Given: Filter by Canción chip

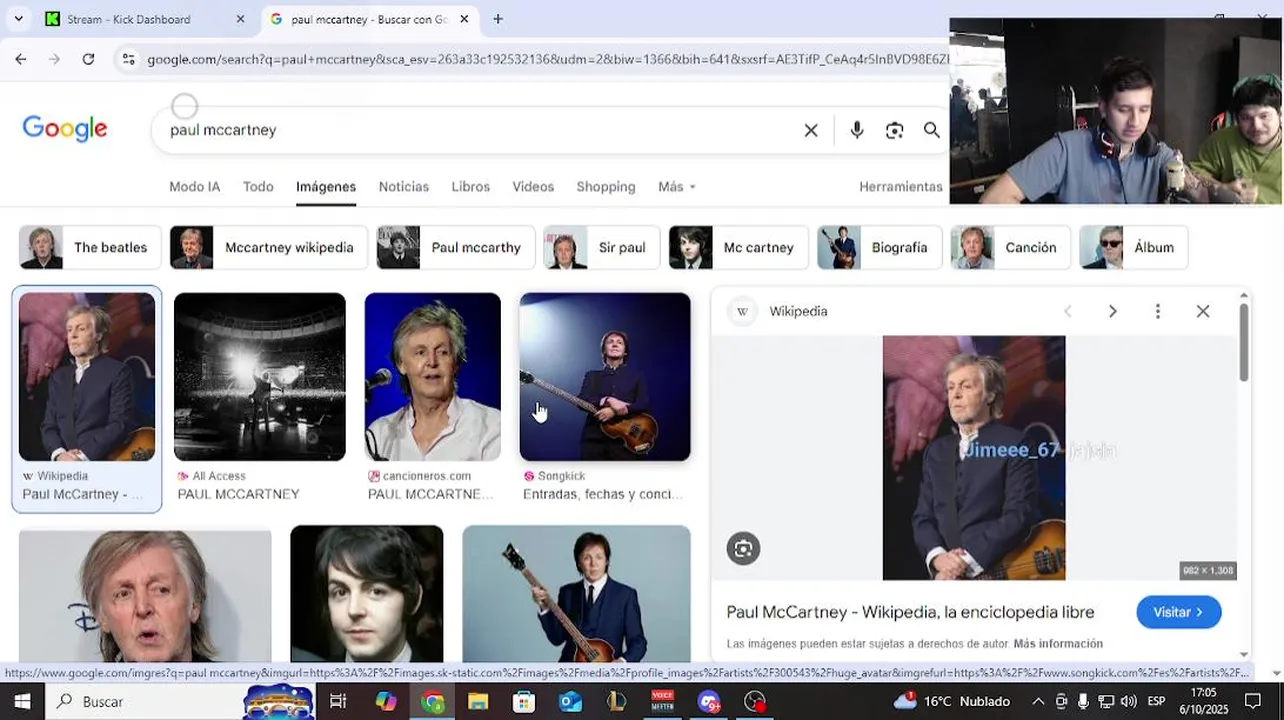Looking at the screenshot, I should point(1010,247).
